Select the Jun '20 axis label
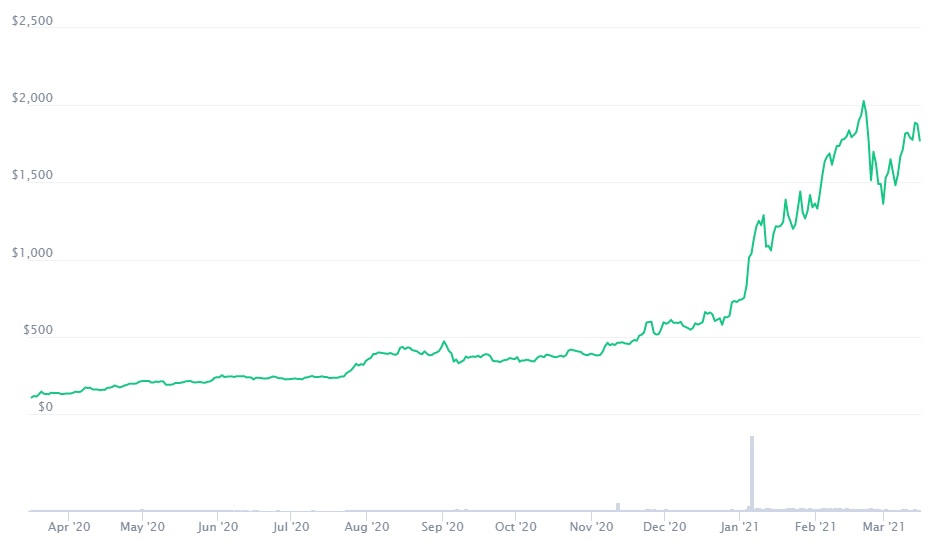936x545 pixels. click(217, 526)
